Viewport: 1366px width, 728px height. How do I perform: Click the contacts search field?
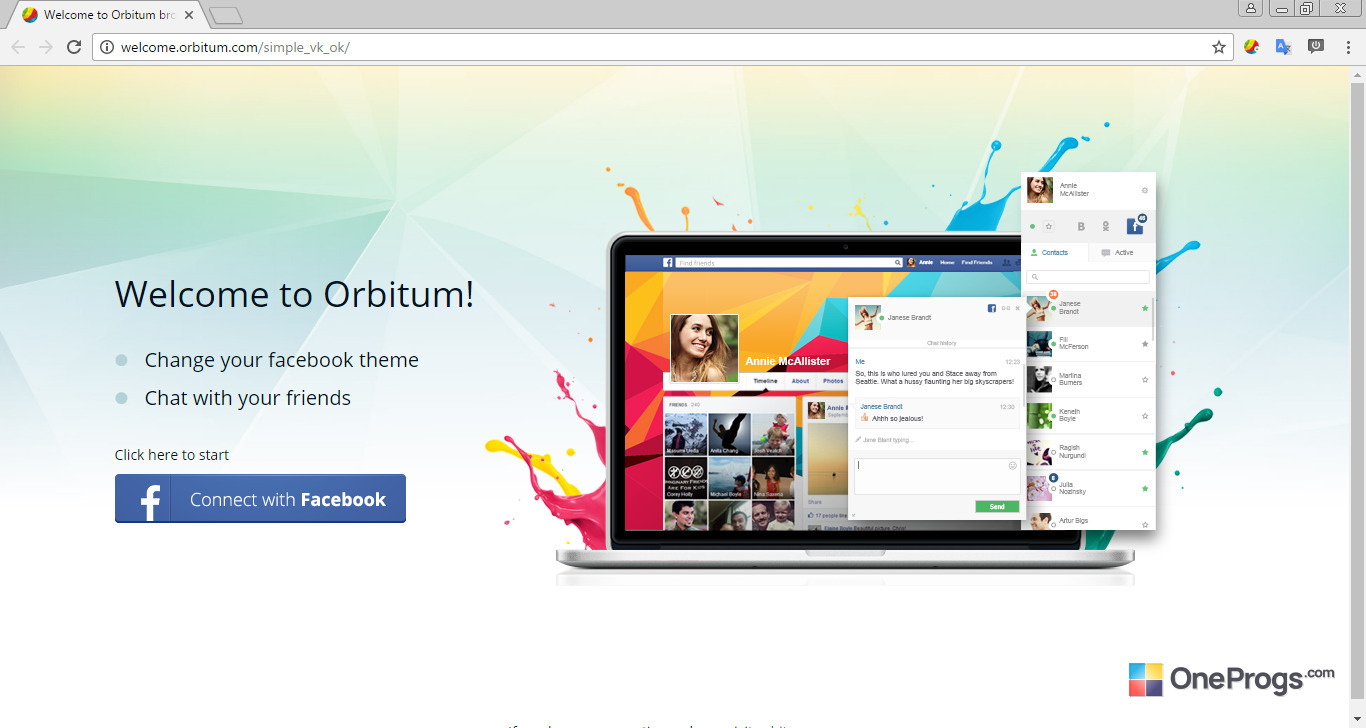point(1088,277)
